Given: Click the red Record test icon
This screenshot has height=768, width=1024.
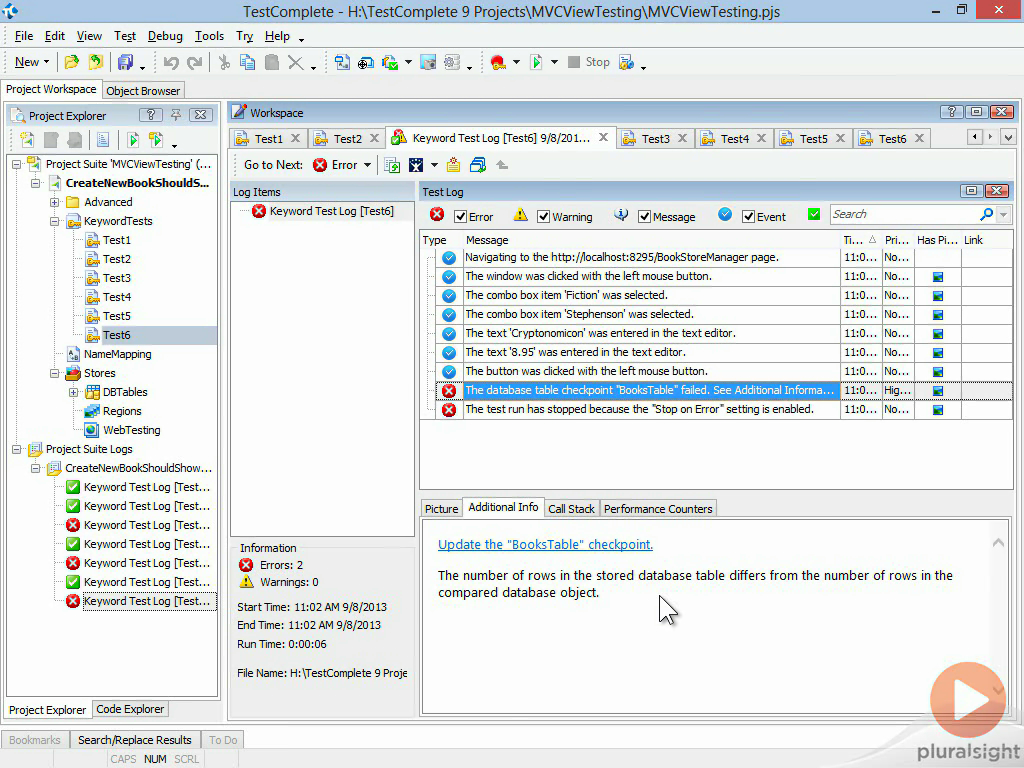Looking at the screenshot, I should click(x=498, y=63).
